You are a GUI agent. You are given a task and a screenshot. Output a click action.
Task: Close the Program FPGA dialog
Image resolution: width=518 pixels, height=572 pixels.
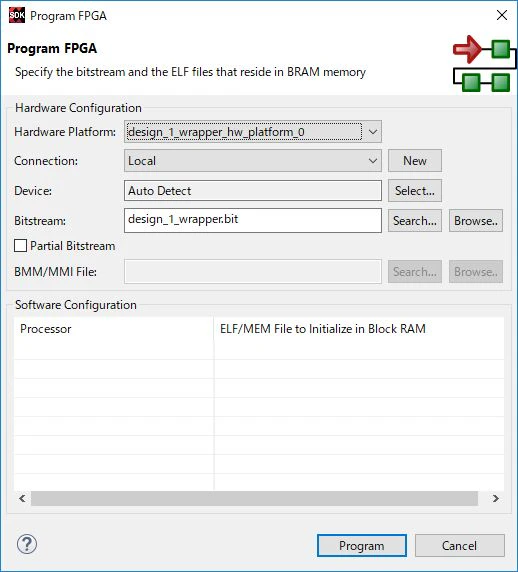pos(502,15)
